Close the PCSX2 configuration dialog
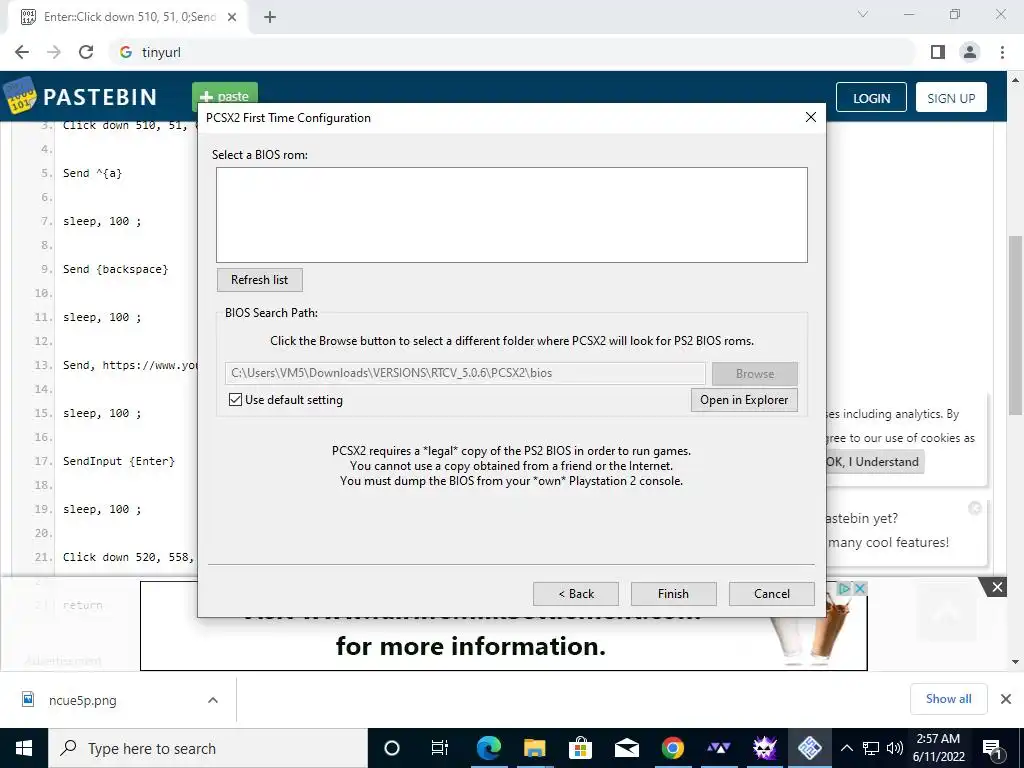This screenshot has height=768, width=1024. [810, 117]
